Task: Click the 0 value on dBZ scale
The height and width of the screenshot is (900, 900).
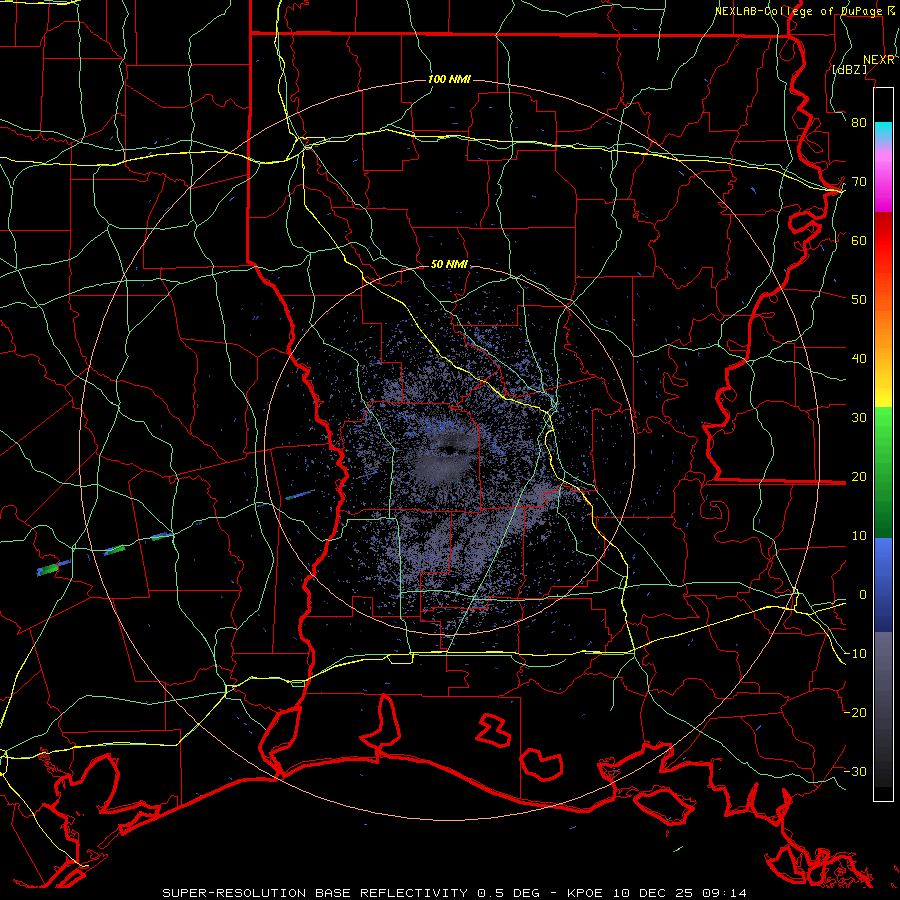Action: [x=862, y=595]
